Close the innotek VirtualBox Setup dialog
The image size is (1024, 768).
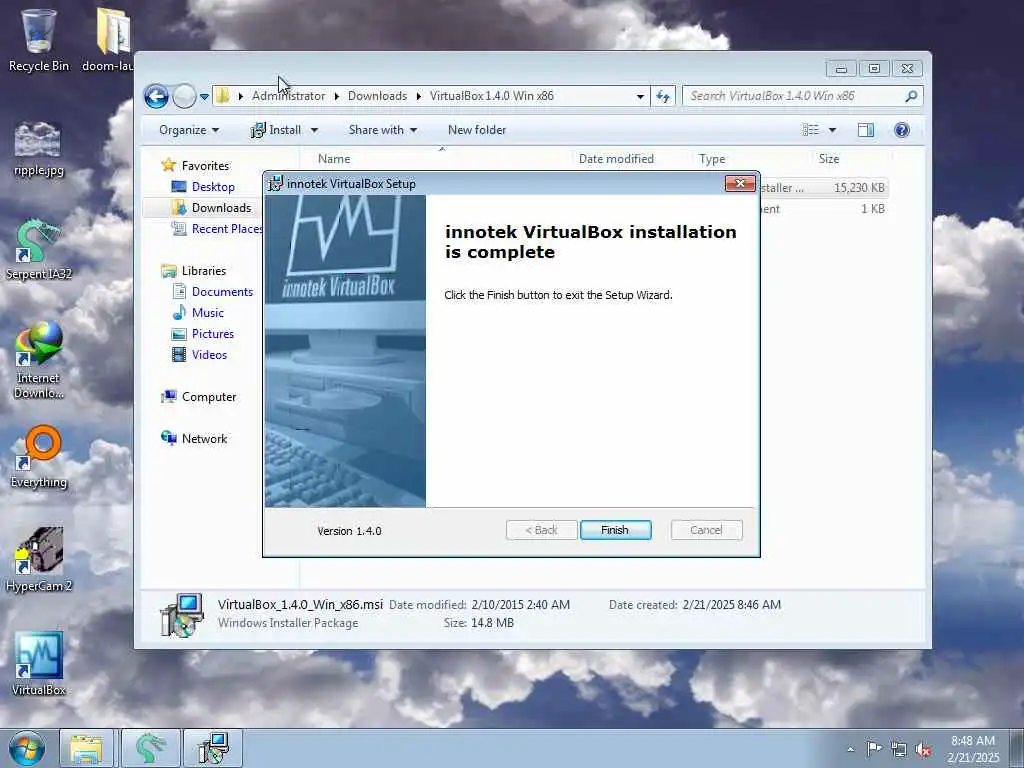point(740,184)
